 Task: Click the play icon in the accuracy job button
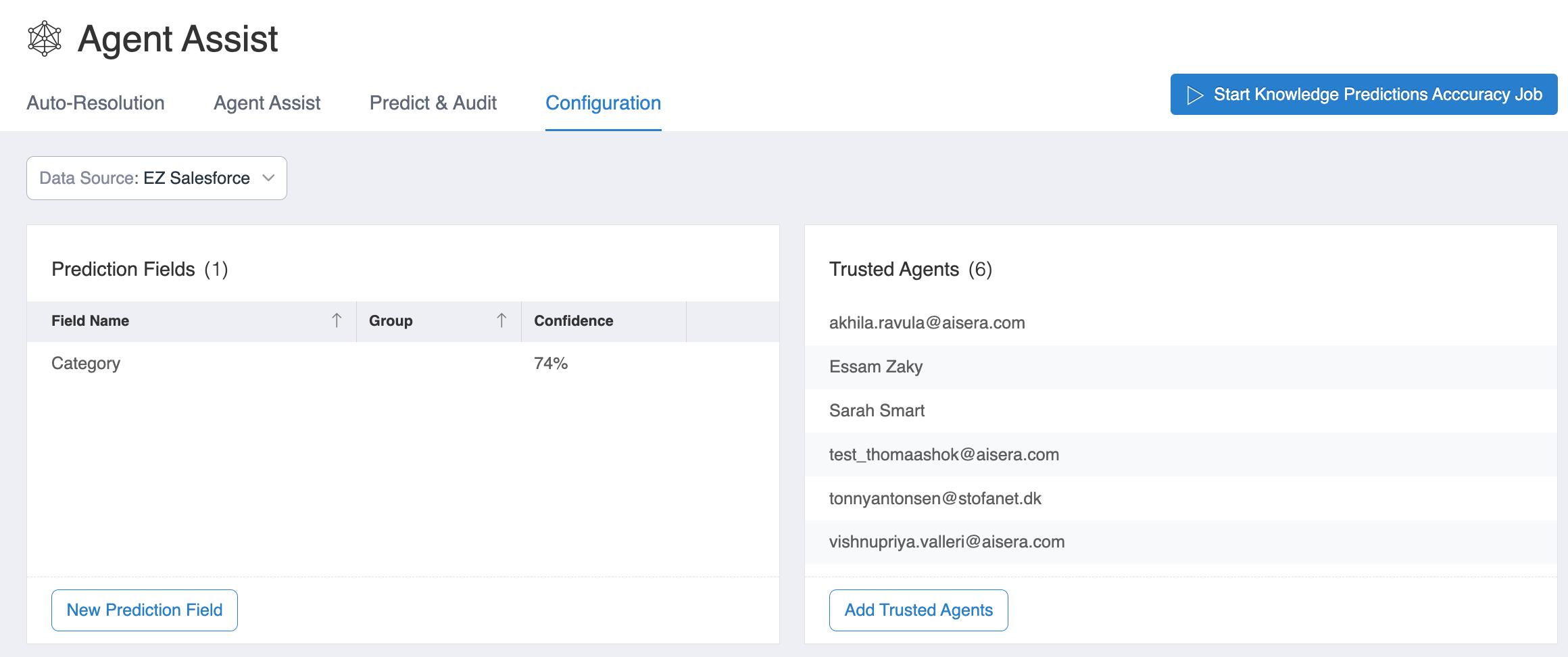coord(1195,95)
